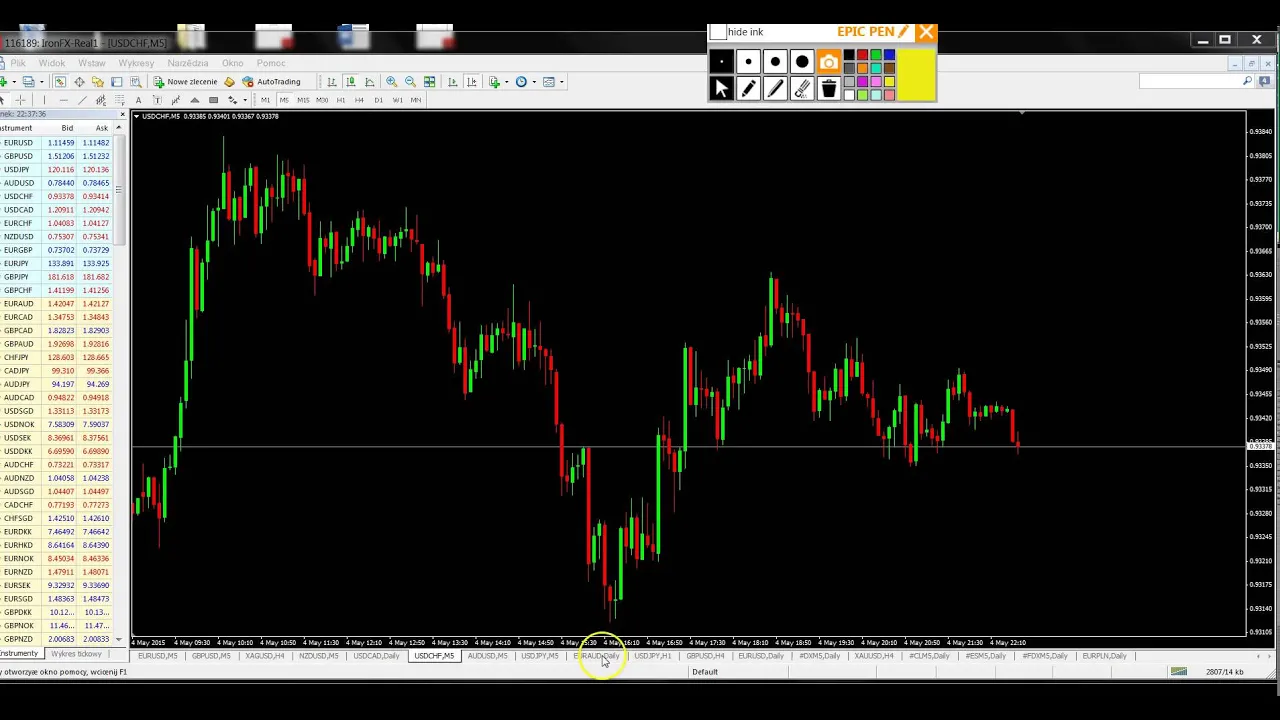
Task: Switch to the USDJPY,H1 chart tab
Action: 652,656
